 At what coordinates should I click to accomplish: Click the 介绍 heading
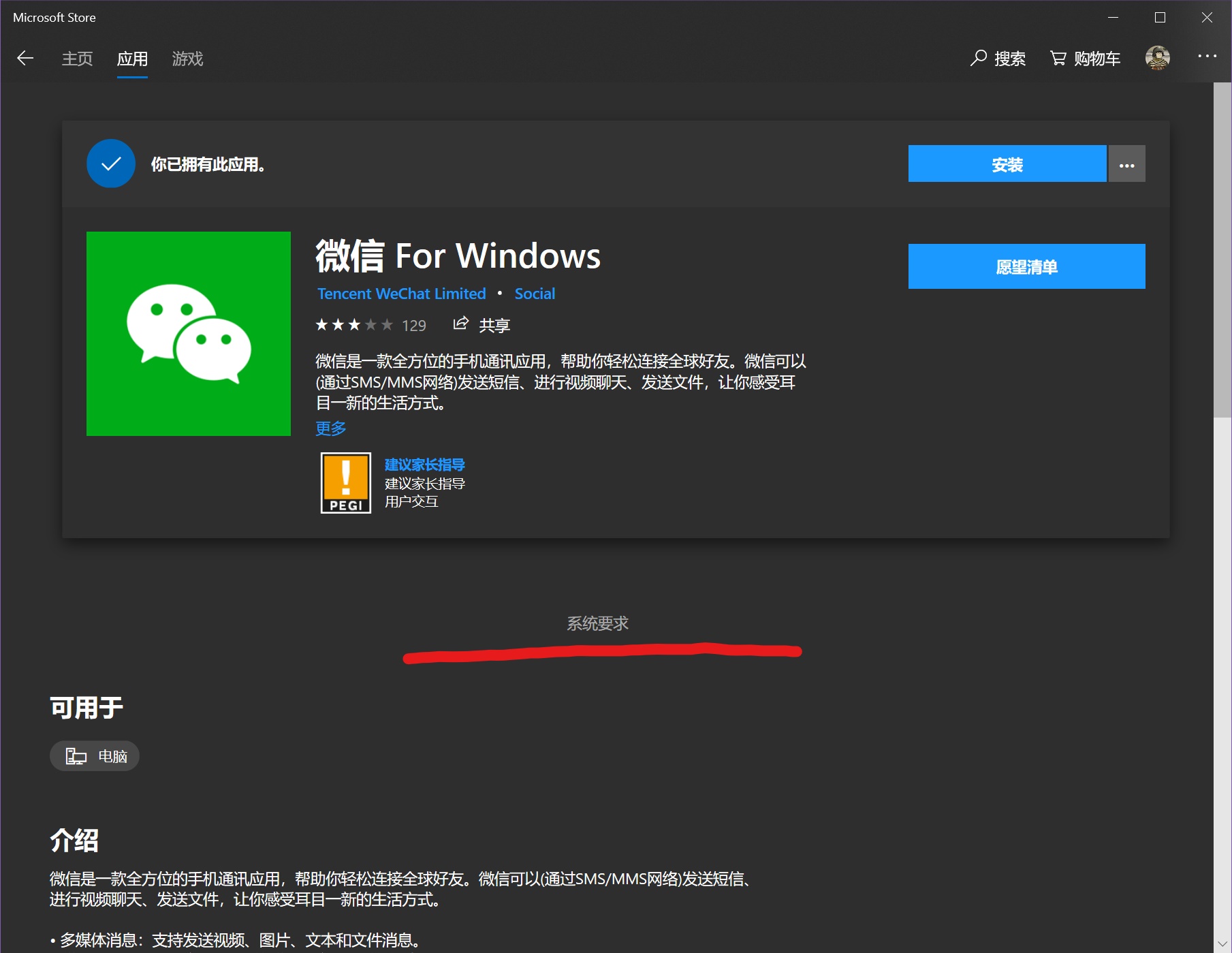pyautogui.click(x=74, y=840)
